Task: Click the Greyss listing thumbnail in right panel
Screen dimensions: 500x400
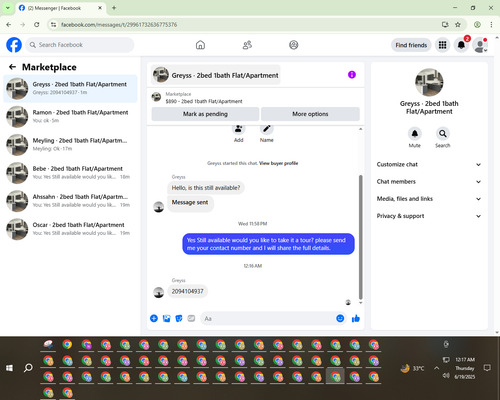Action: click(x=429, y=82)
